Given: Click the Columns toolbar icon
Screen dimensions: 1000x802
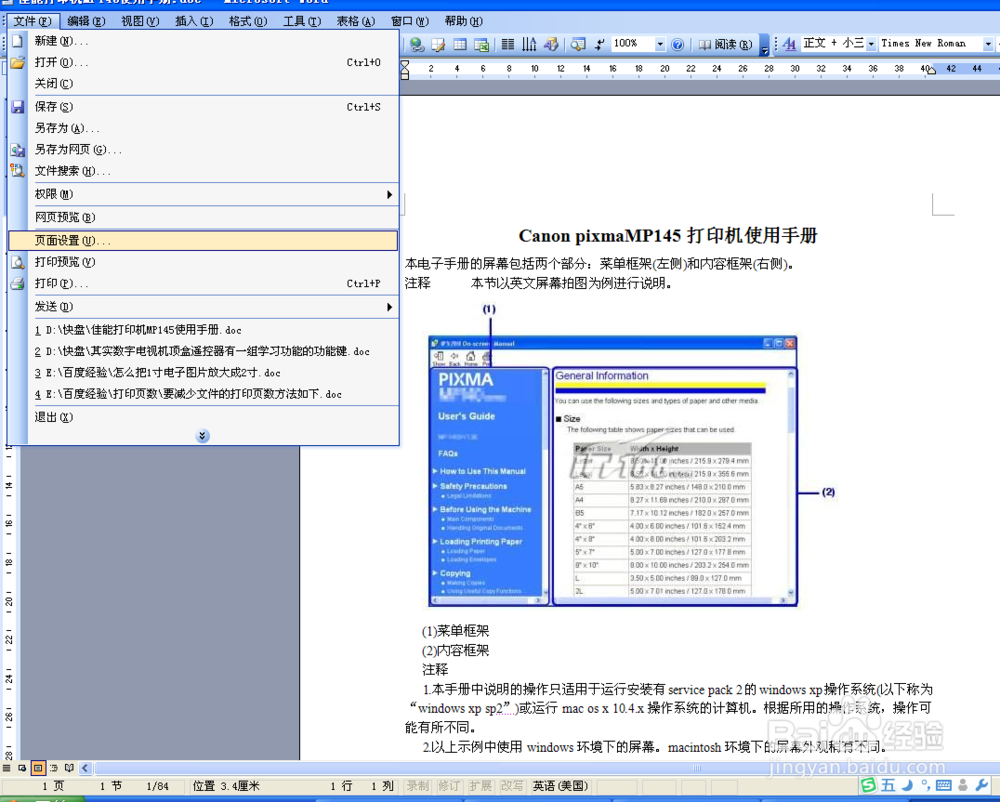Looking at the screenshot, I should [508, 44].
